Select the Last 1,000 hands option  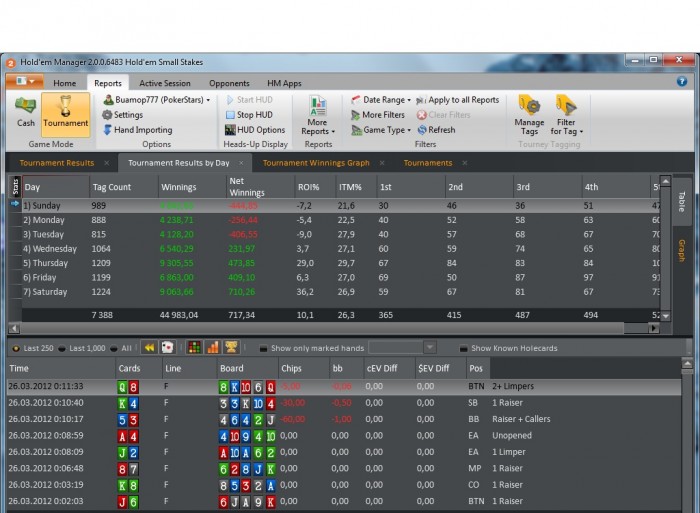pos(82,348)
